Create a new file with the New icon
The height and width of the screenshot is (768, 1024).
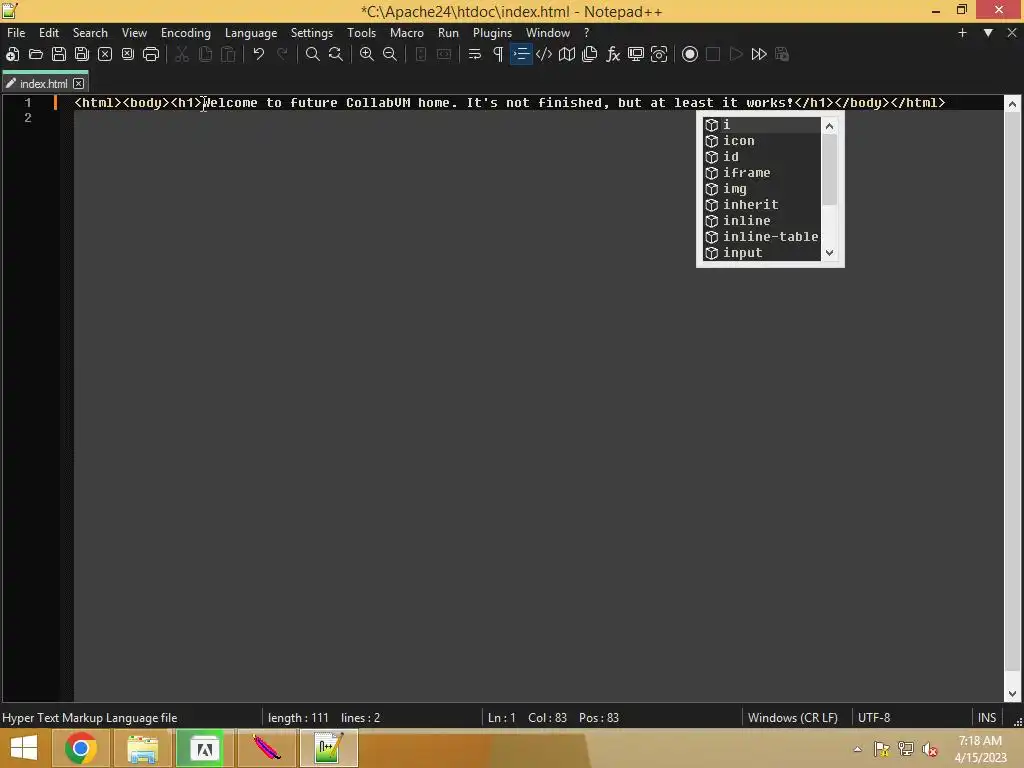tap(12, 54)
